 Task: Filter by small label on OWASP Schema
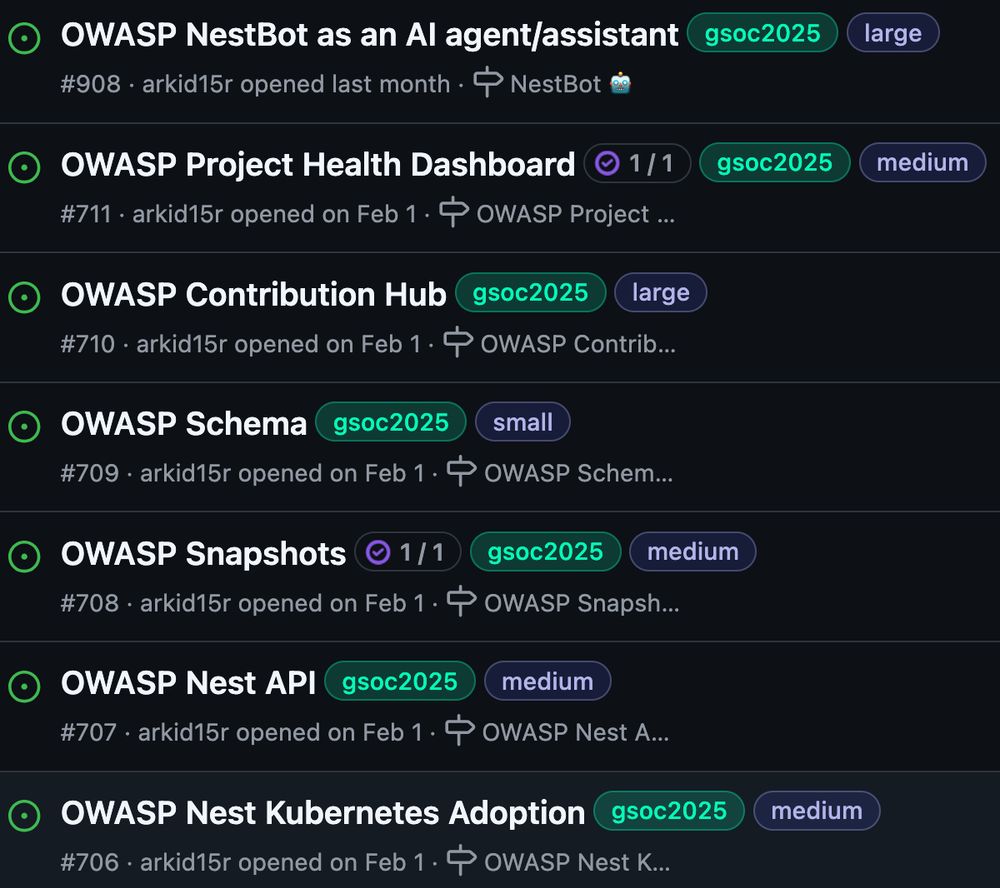[522, 422]
